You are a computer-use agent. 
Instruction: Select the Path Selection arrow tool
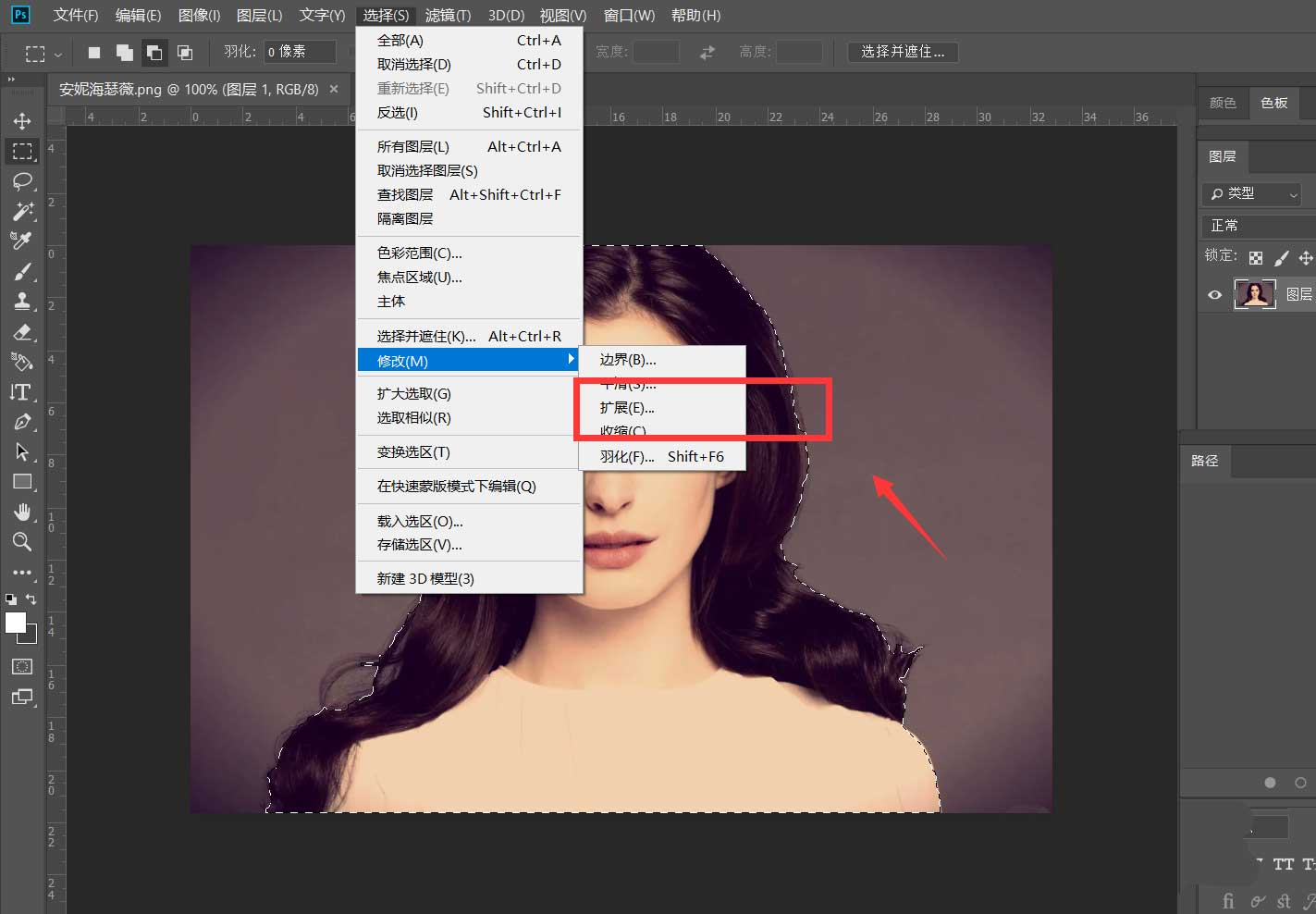point(22,452)
